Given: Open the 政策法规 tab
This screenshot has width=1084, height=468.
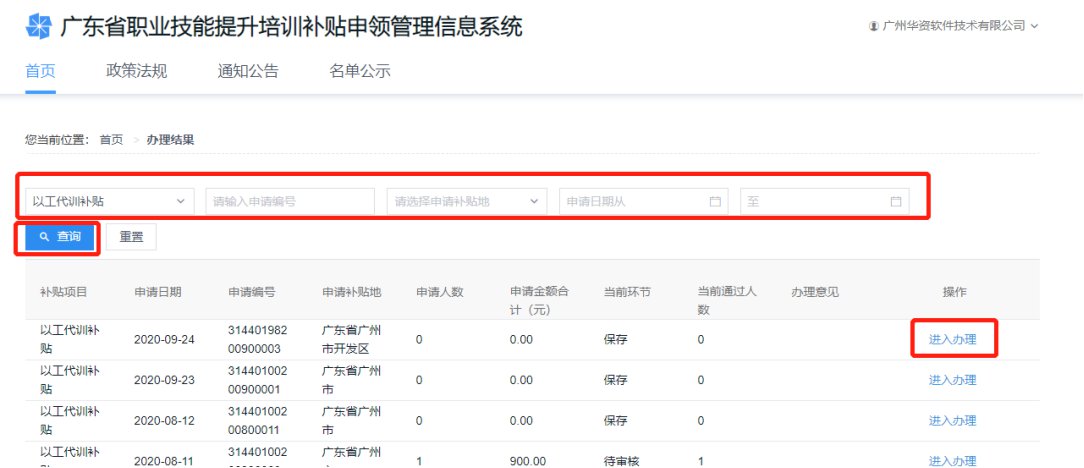Looking at the screenshot, I should pyautogui.click(x=136, y=71).
